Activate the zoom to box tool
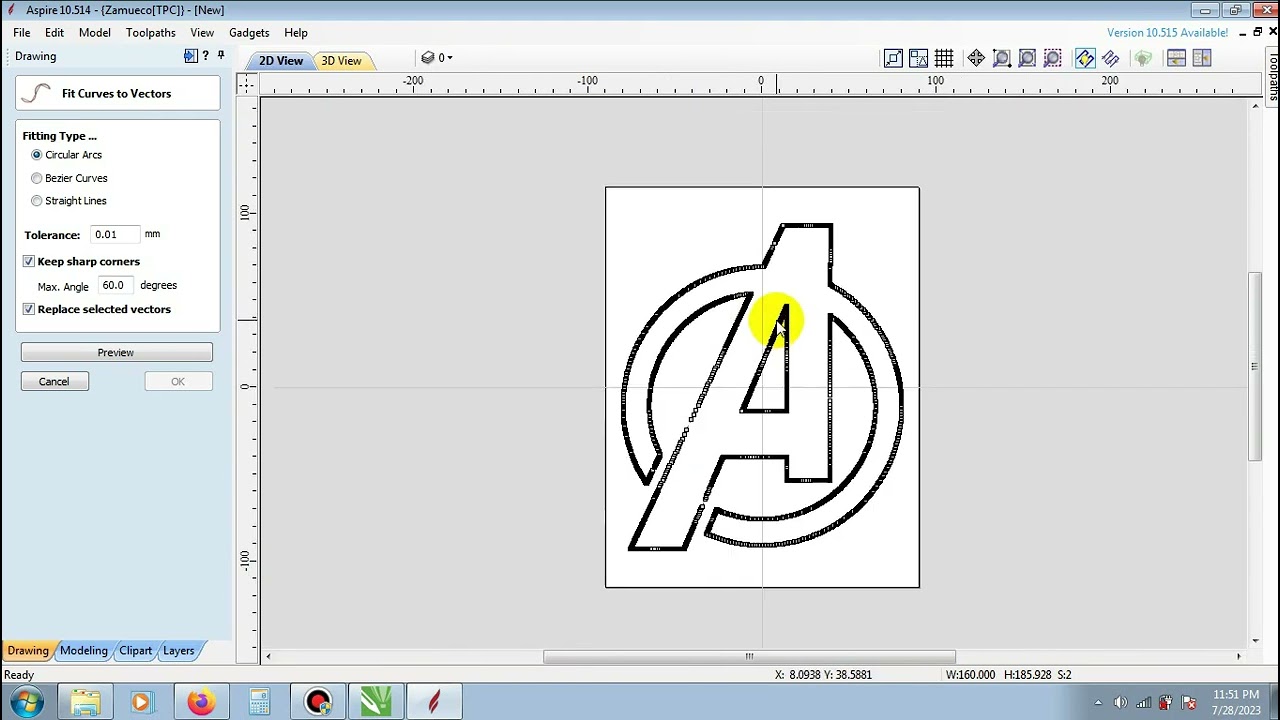This screenshot has height=720, width=1280. pyautogui.click(x=1001, y=58)
